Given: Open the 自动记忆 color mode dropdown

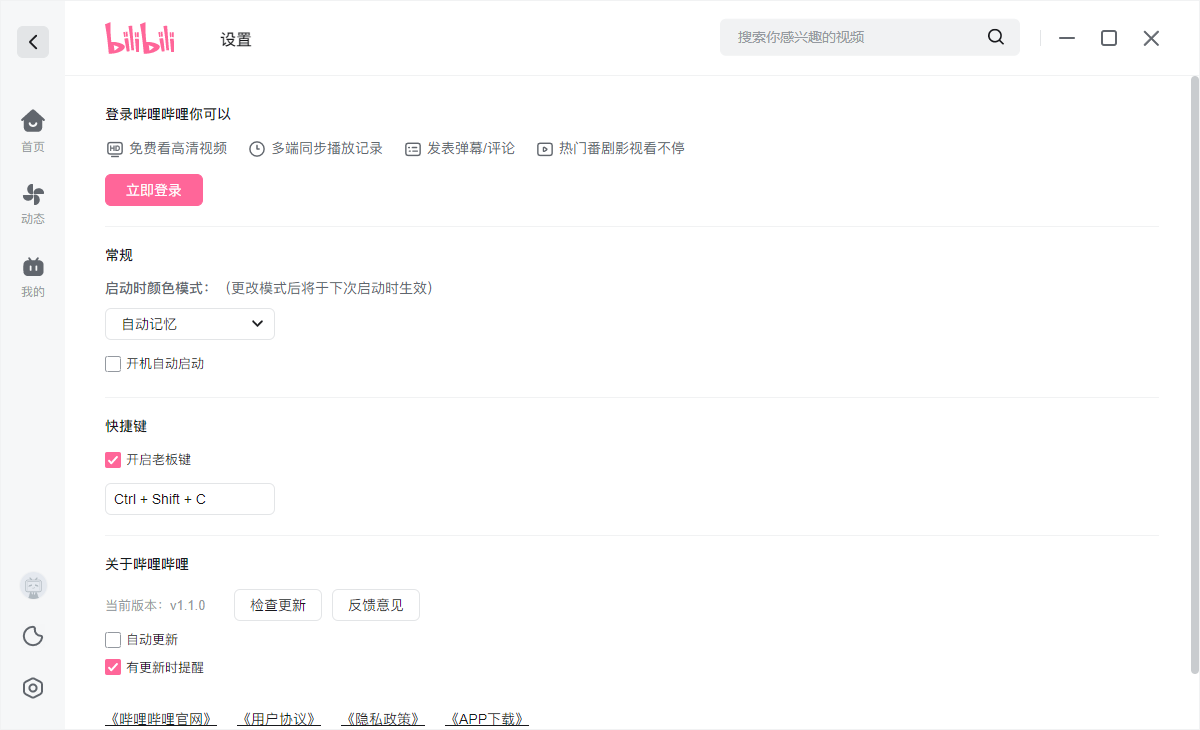Looking at the screenshot, I should coord(189,323).
